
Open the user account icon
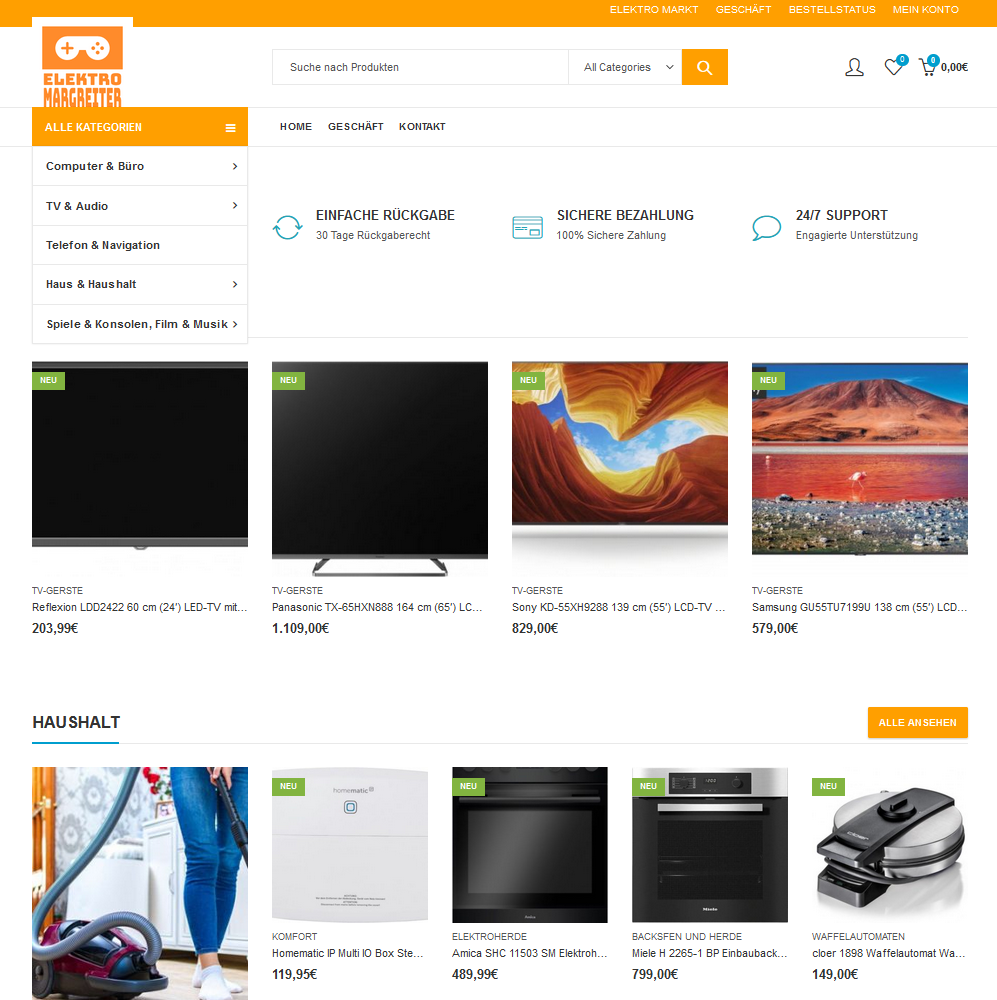854,67
